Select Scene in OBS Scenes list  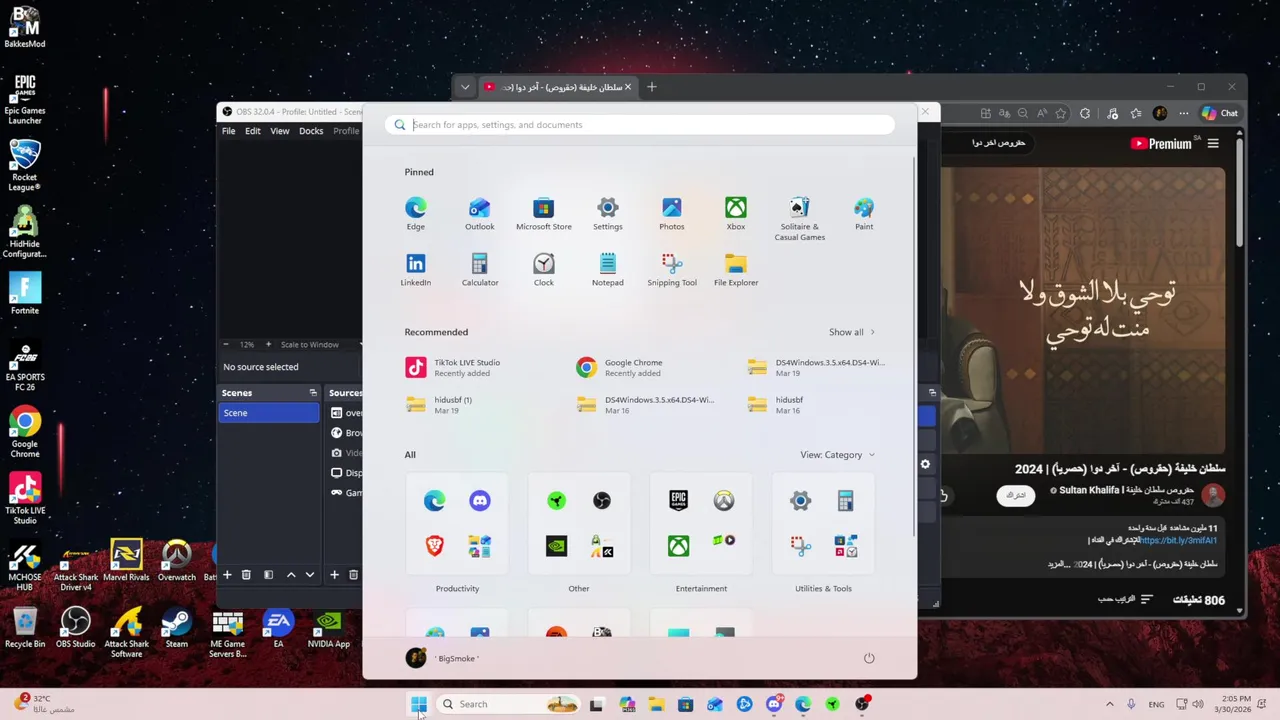268,413
